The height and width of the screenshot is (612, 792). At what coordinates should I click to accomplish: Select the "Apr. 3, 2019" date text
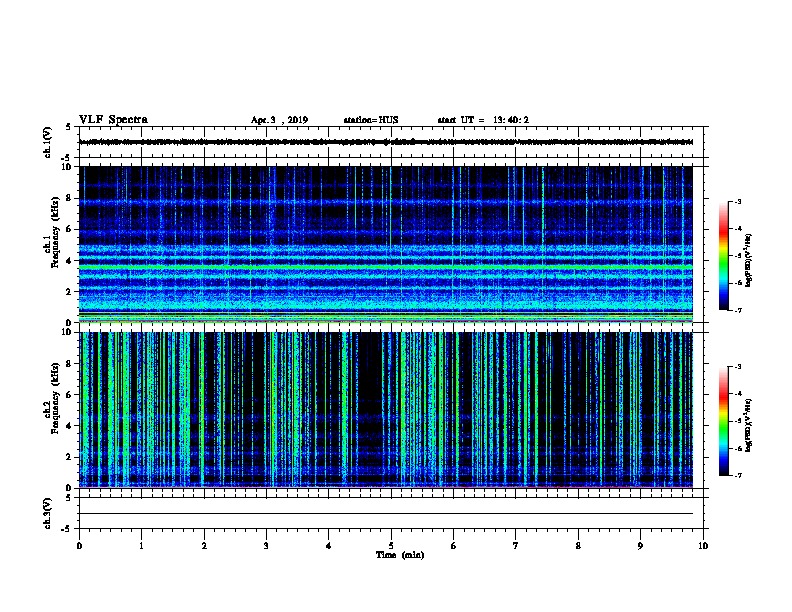[279, 120]
